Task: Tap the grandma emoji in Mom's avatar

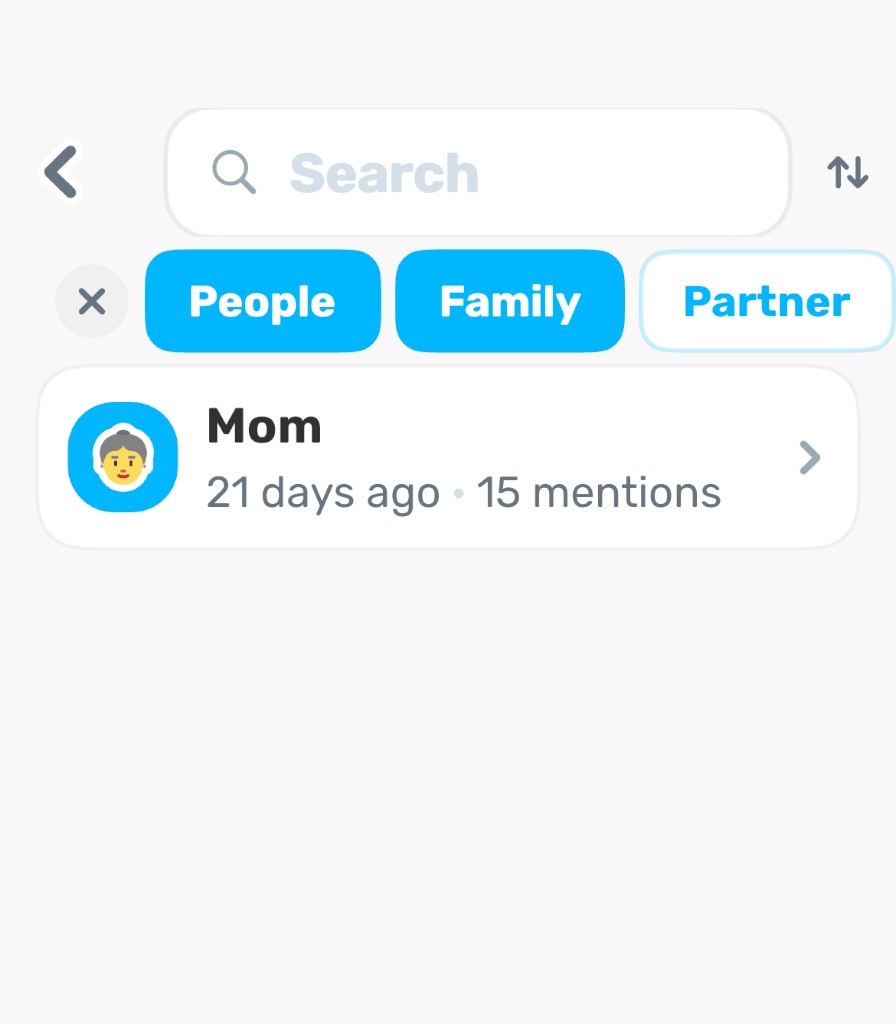Action: click(x=123, y=457)
